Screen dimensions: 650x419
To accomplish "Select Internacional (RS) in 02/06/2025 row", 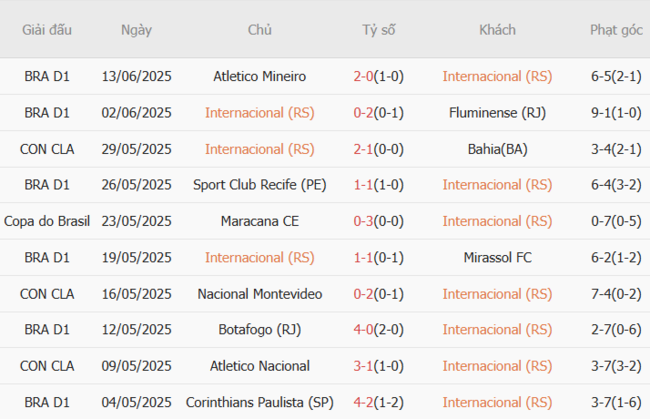I will tap(260, 112).
